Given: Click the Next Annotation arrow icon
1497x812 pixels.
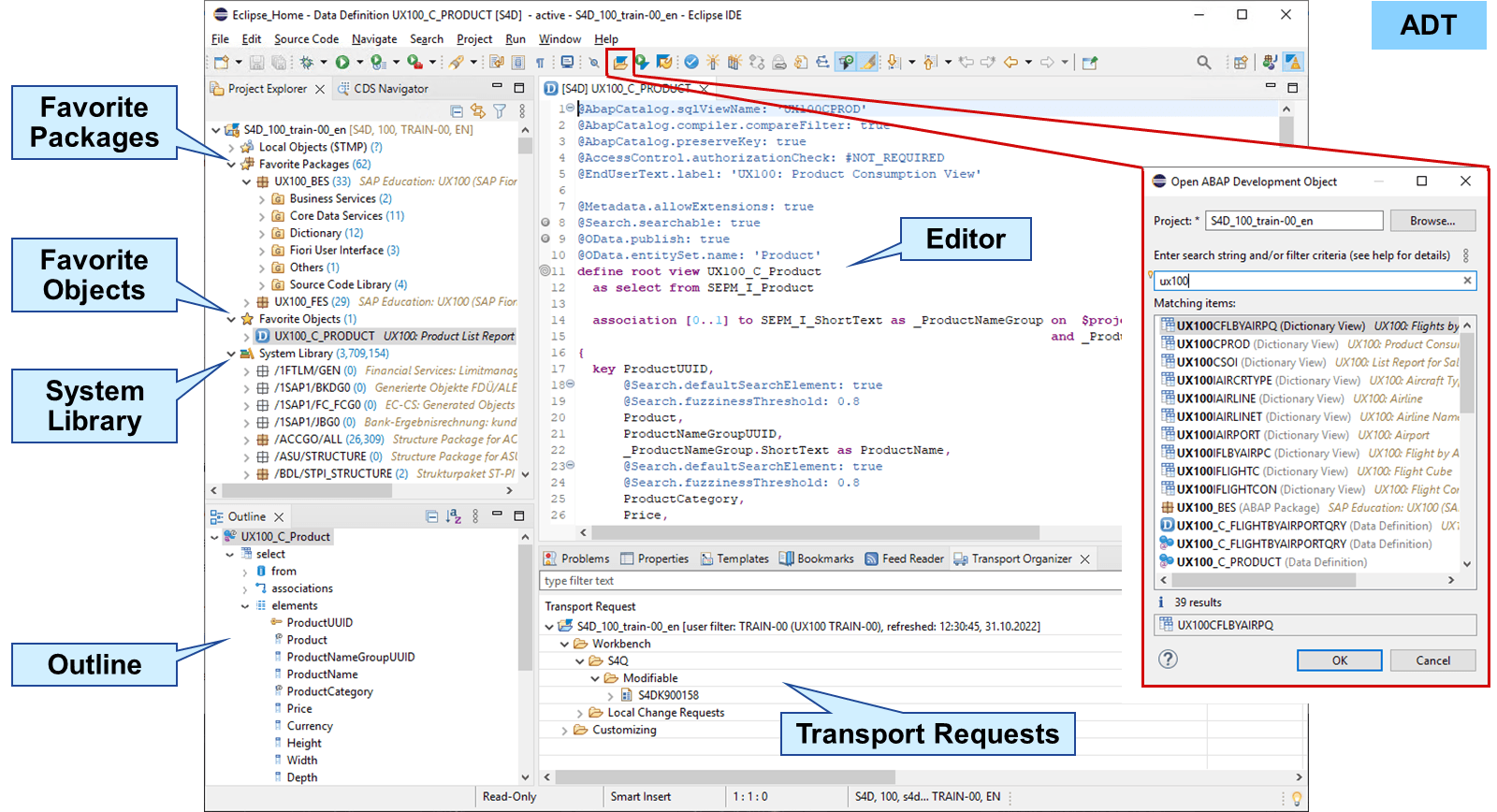Looking at the screenshot, I should [894, 62].
